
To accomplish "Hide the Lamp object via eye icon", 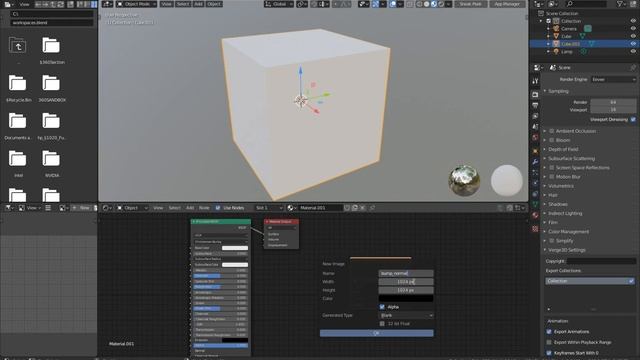I will [633, 52].
